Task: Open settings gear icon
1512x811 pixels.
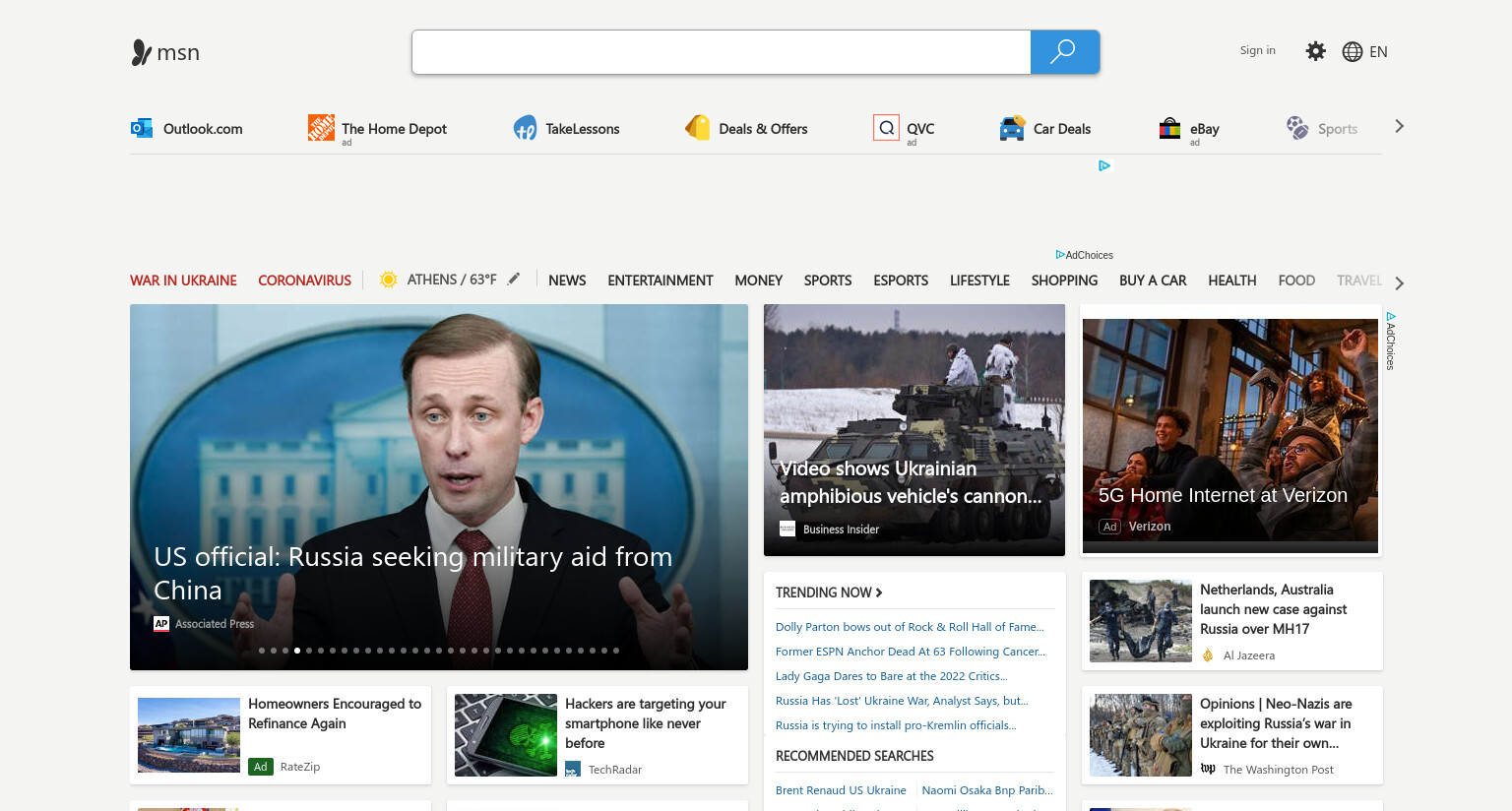Action: 1315,51
